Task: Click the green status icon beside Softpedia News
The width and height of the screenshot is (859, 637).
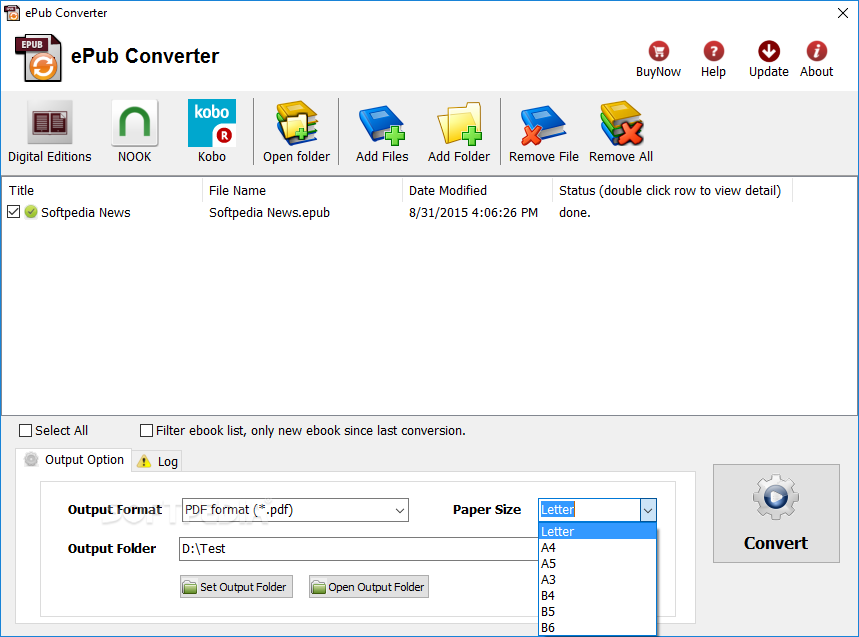Action: [x=31, y=212]
